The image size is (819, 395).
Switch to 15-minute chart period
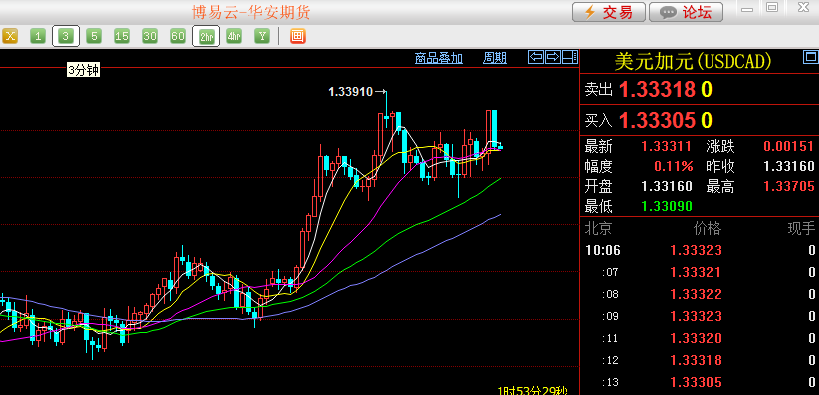tap(122, 36)
